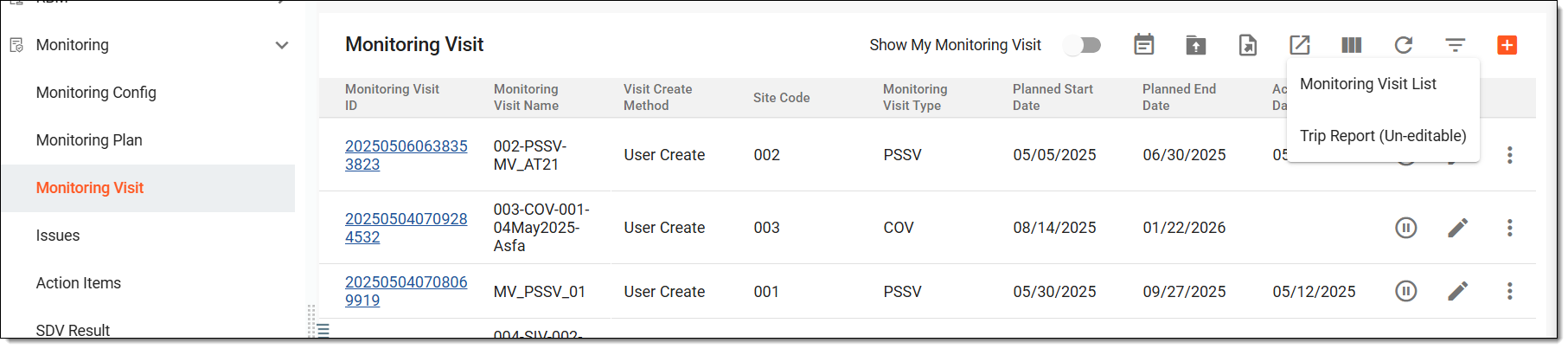Open Monitoring Config in sidebar
1568x349 pixels.
tap(96, 93)
